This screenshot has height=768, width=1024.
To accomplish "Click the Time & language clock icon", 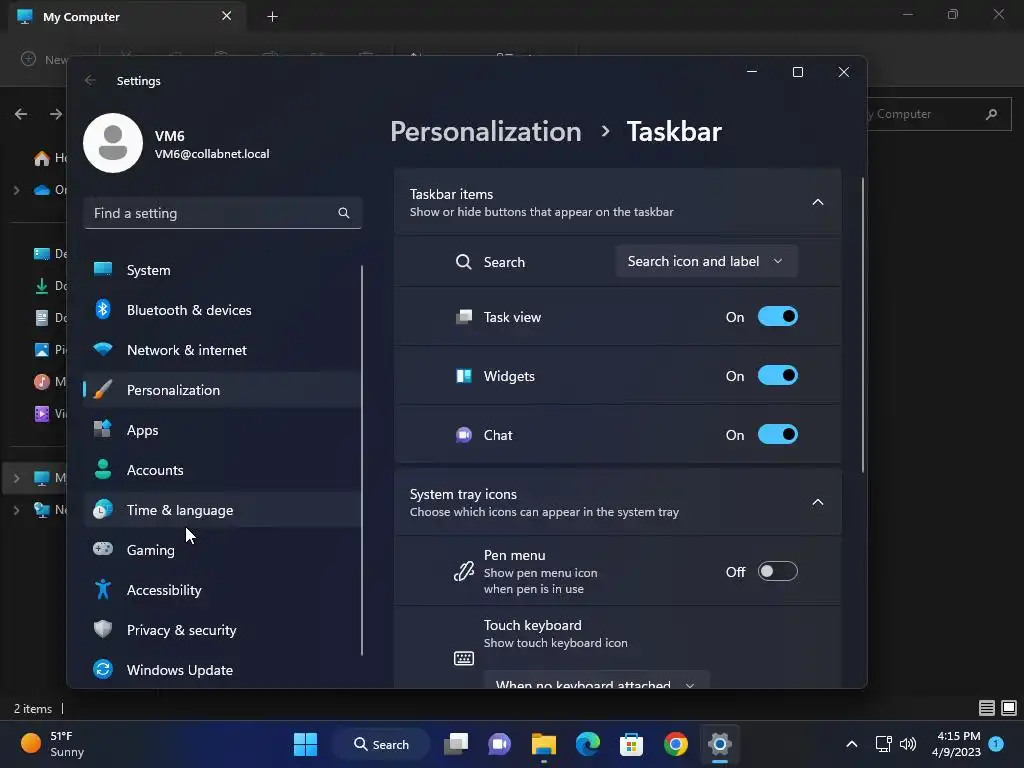I will pyautogui.click(x=103, y=509).
